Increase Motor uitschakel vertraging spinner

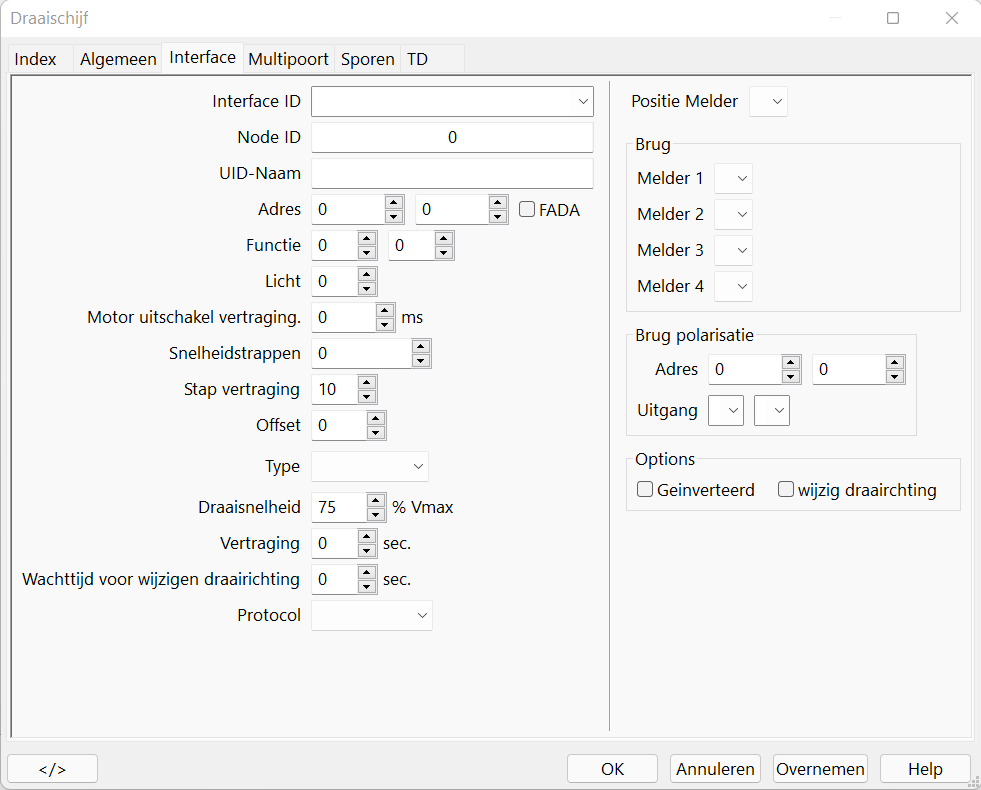point(385,311)
